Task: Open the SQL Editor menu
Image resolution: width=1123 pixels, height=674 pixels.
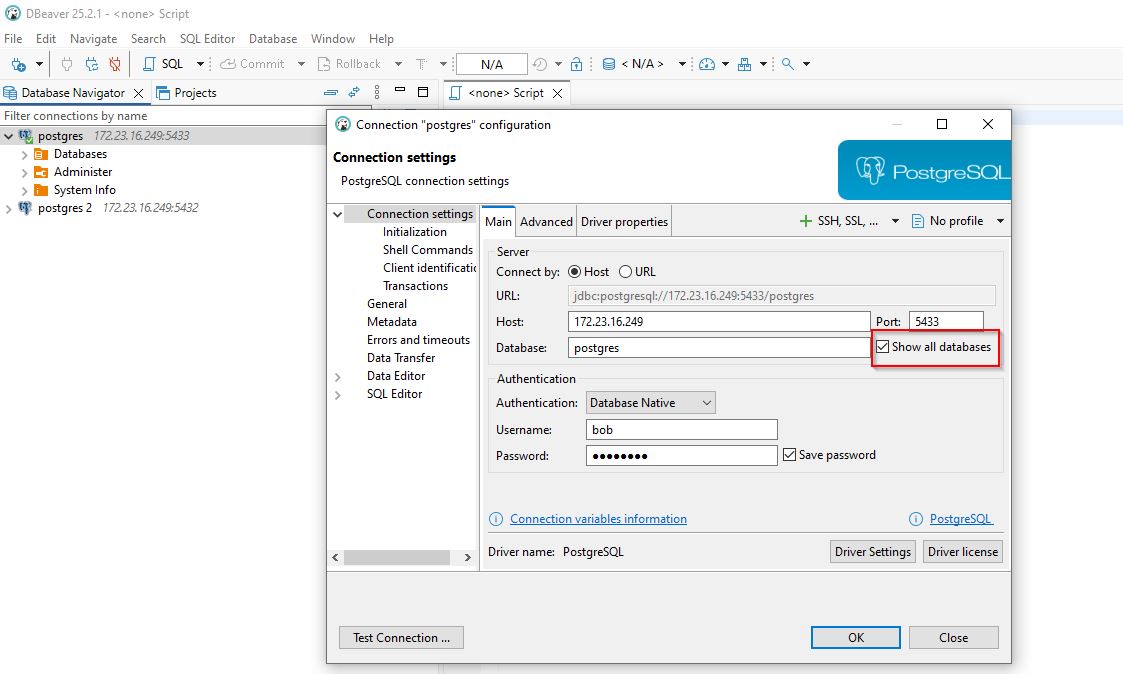Action: 207,39
